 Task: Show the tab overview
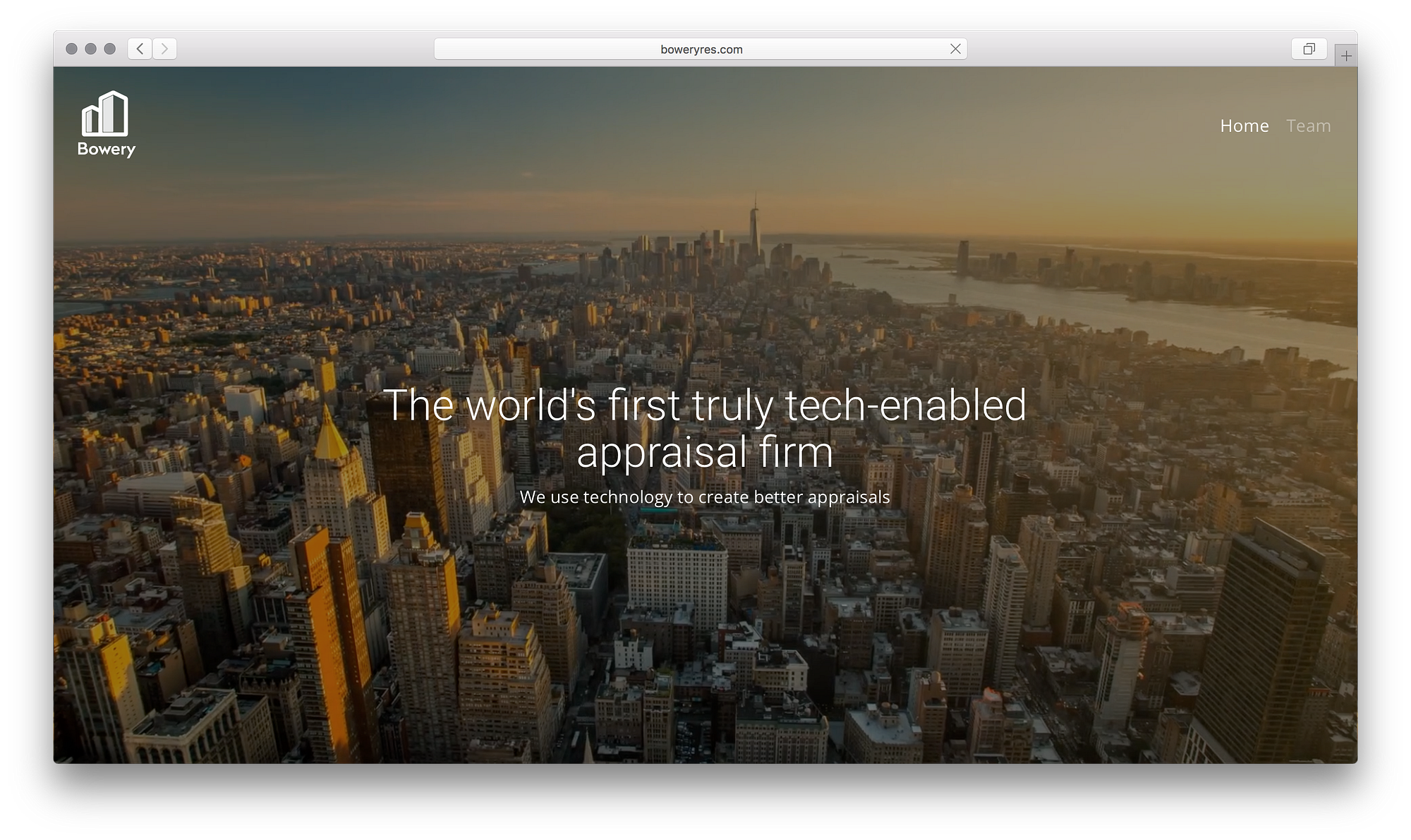tap(1309, 49)
